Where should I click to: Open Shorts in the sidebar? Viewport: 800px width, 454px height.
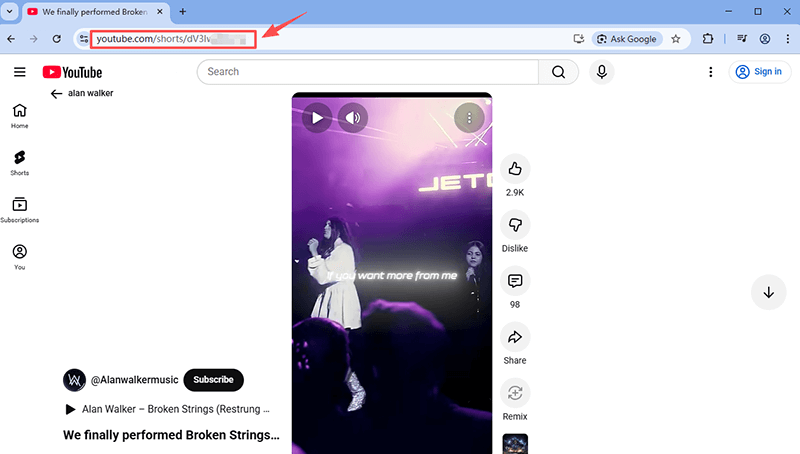pyautogui.click(x=19, y=163)
